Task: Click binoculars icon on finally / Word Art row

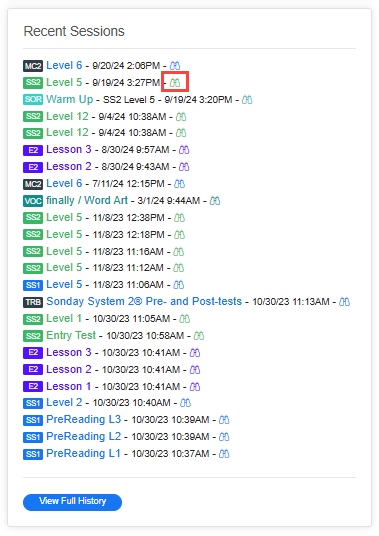Action: (x=215, y=201)
